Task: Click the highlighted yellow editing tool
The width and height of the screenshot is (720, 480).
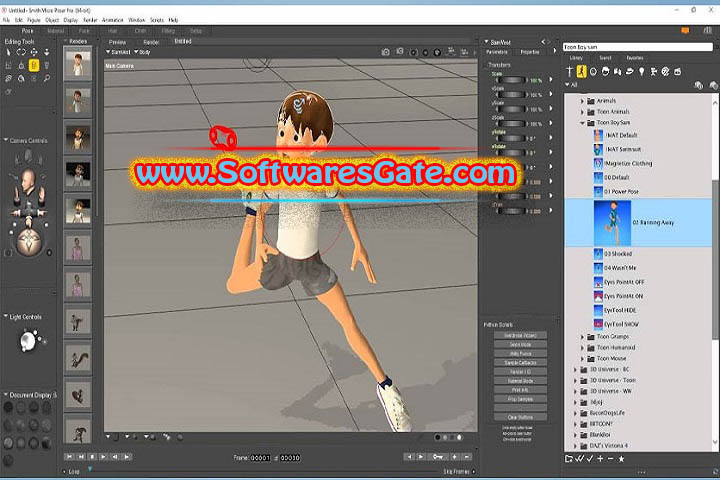Action: point(34,66)
